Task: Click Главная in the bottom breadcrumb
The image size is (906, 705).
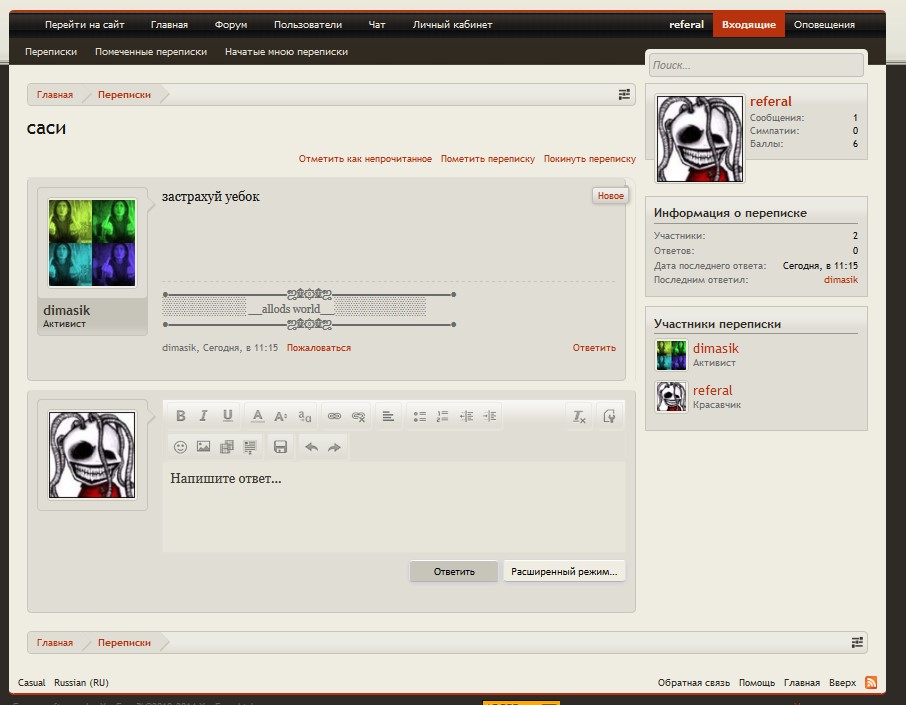Action: (55, 642)
